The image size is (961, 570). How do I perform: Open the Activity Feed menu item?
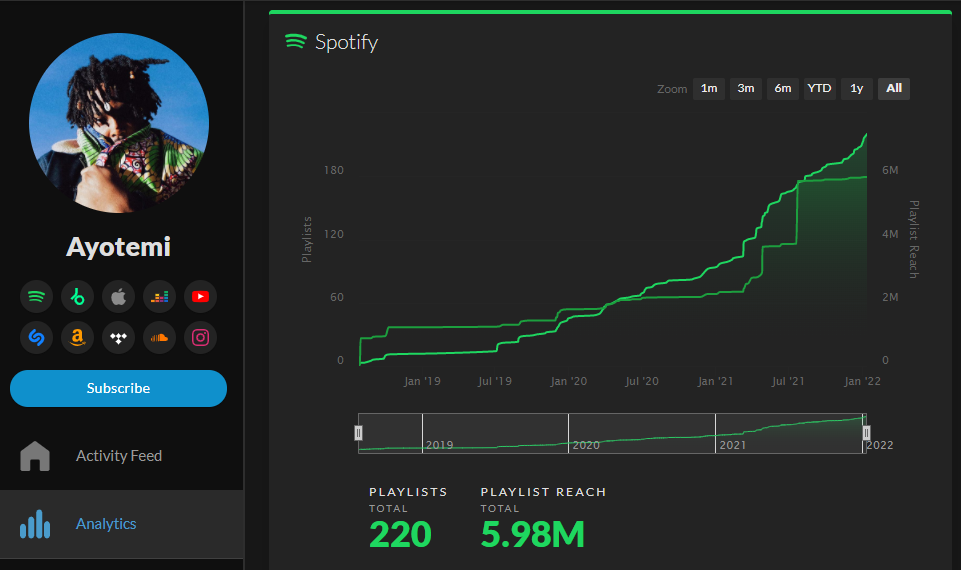click(x=122, y=456)
